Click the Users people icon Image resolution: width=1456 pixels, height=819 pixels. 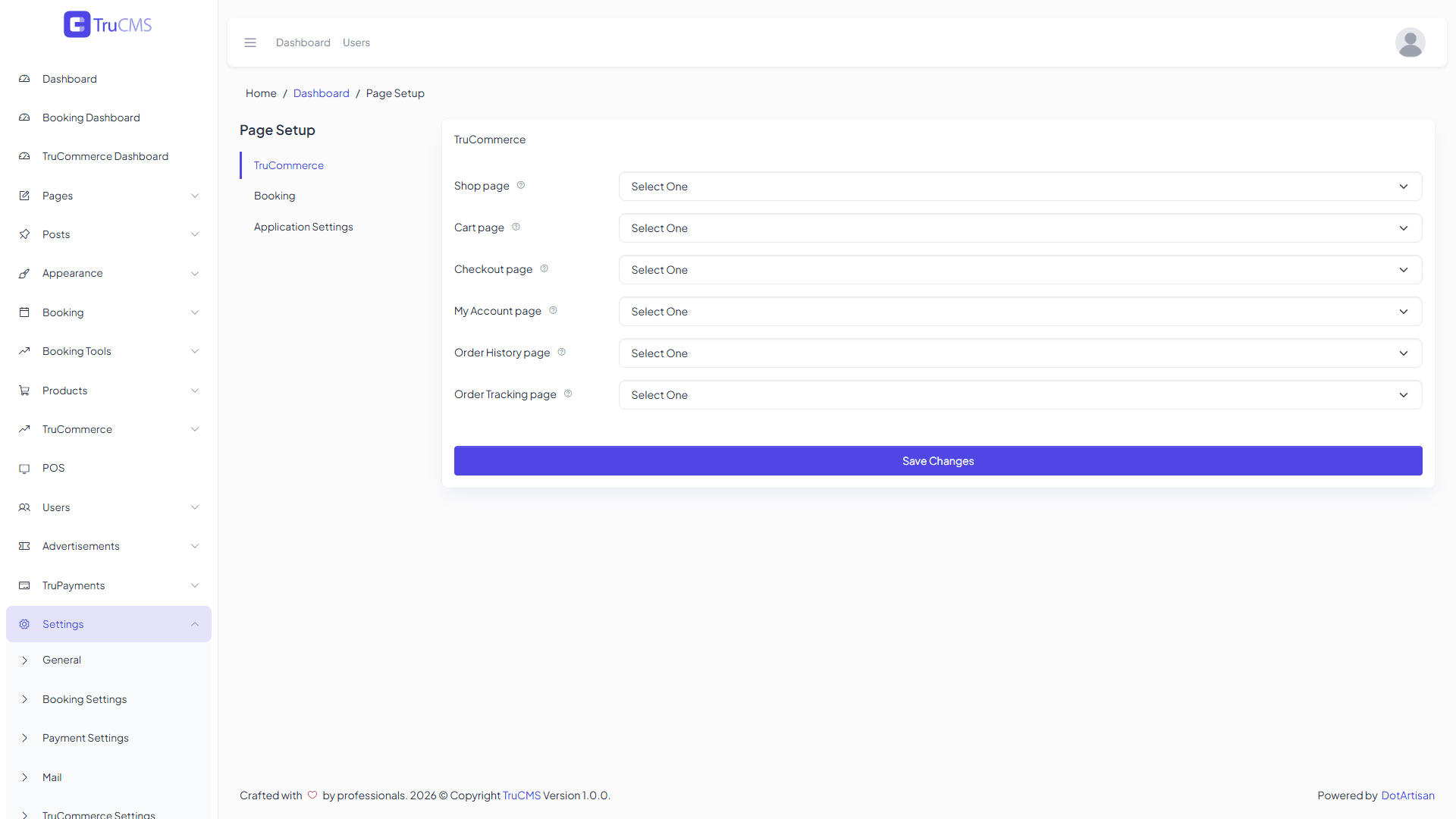tap(24, 507)
